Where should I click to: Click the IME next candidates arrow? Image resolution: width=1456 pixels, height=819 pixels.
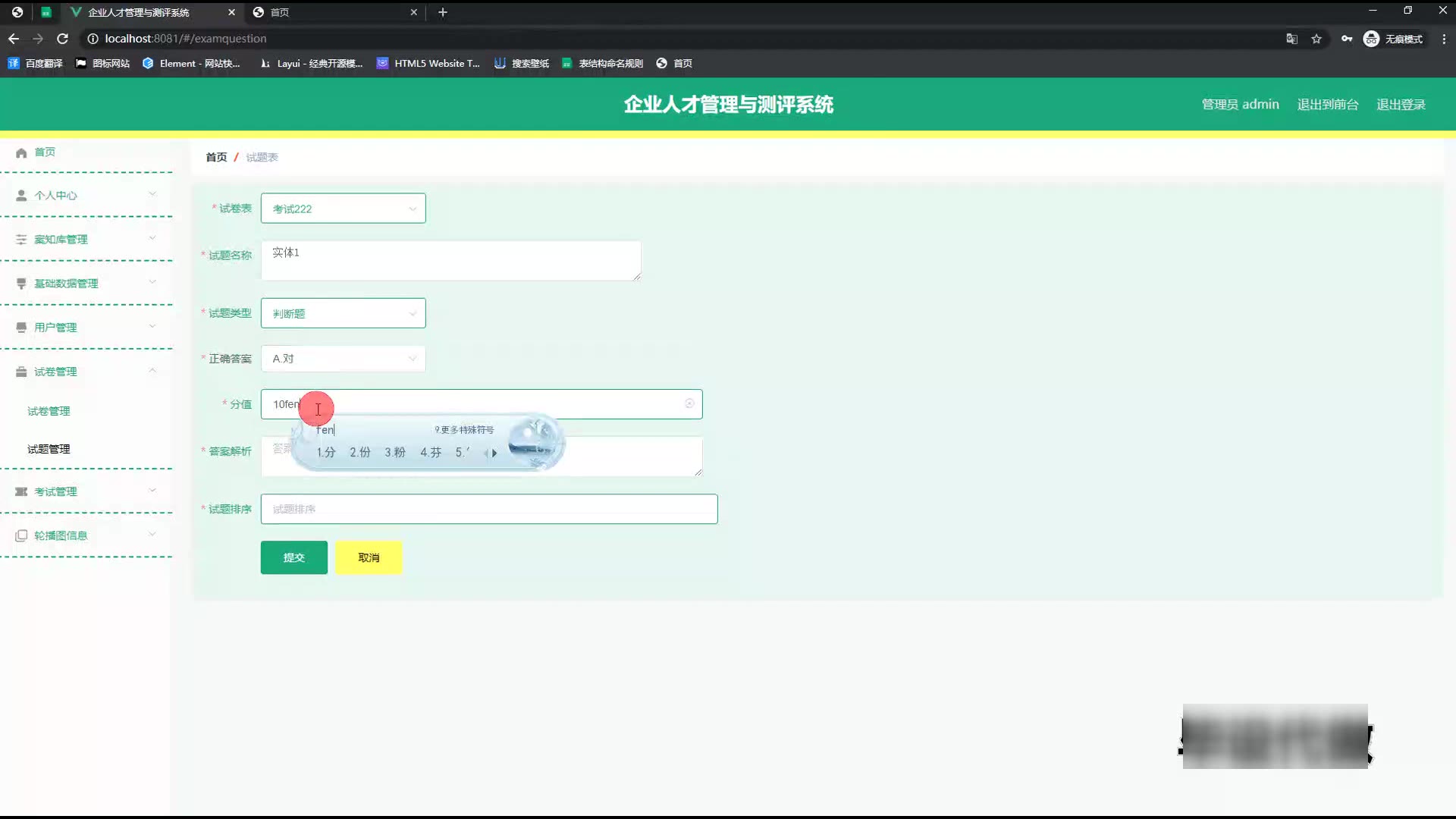495,453
